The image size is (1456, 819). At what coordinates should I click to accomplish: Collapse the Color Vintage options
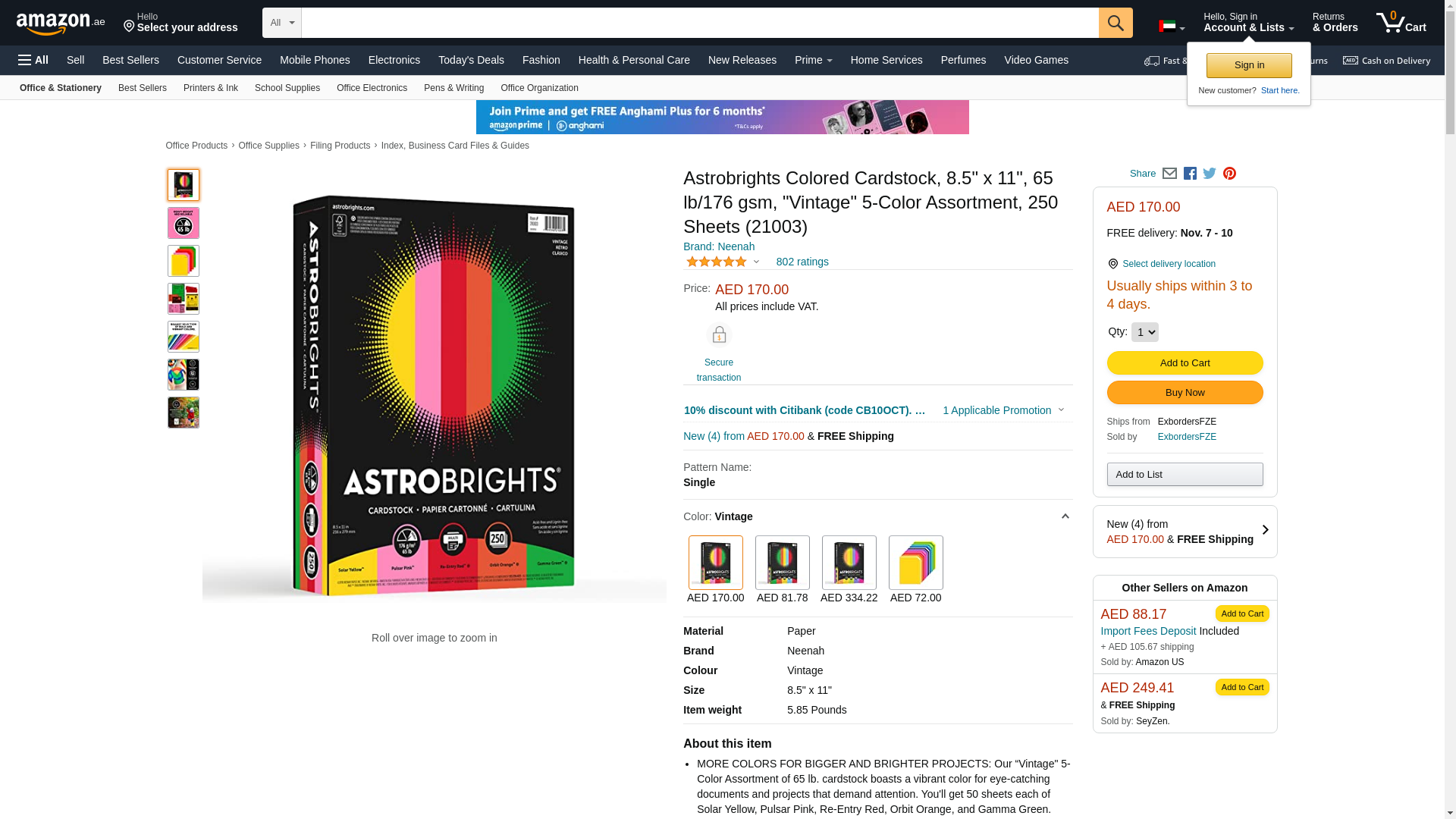1065,516
